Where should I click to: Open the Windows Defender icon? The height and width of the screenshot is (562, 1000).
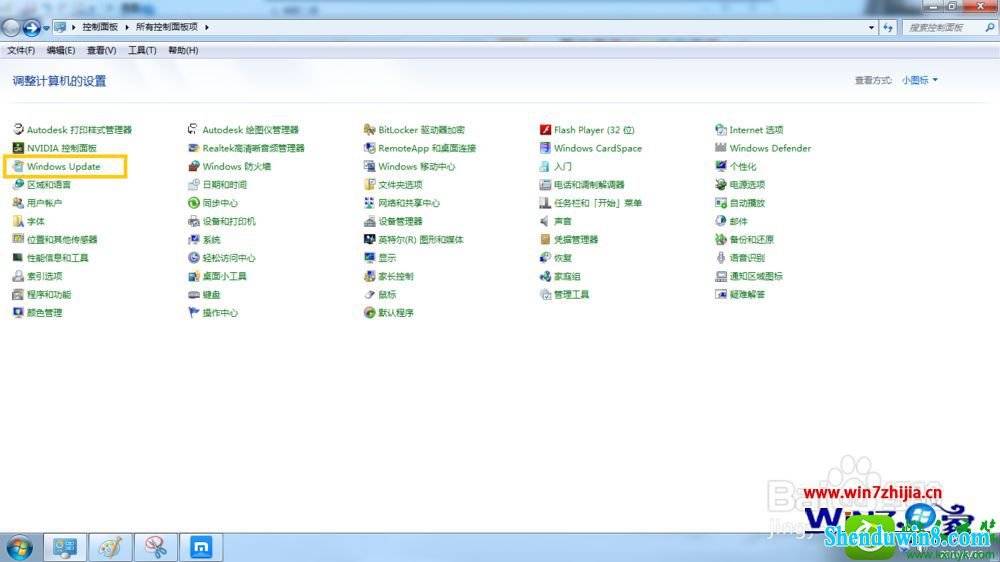721,148
